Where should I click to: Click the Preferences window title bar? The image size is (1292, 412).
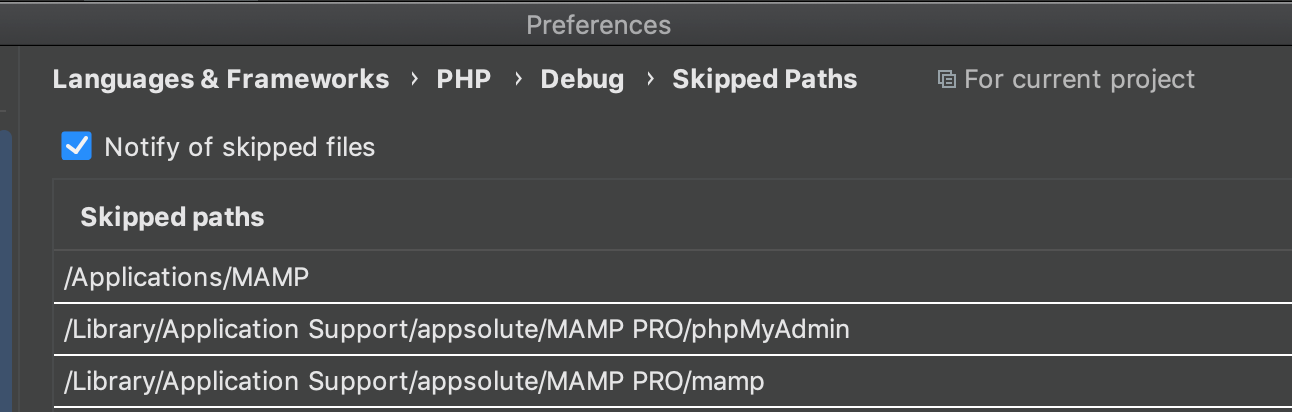(x=598, y=24)
